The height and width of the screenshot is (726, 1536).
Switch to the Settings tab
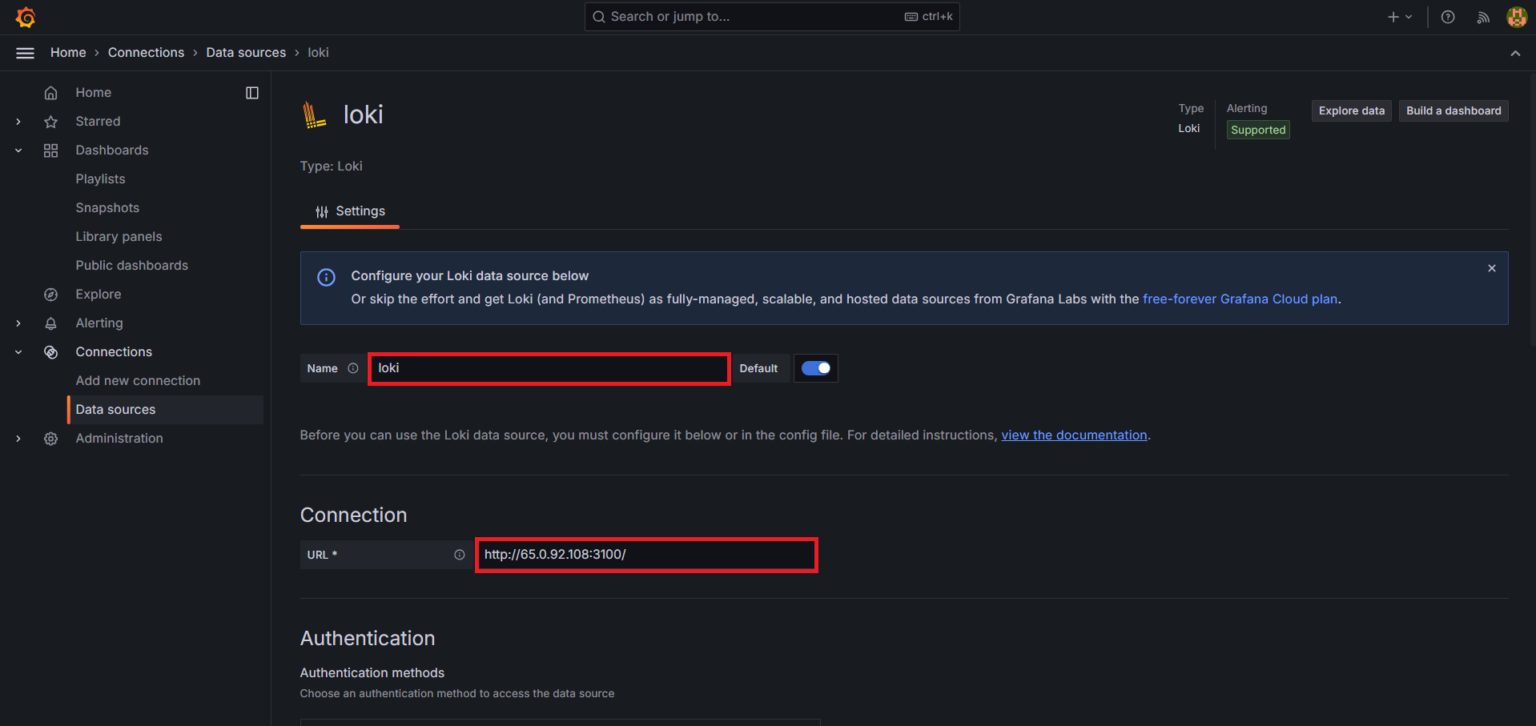[x=349, y=211]
